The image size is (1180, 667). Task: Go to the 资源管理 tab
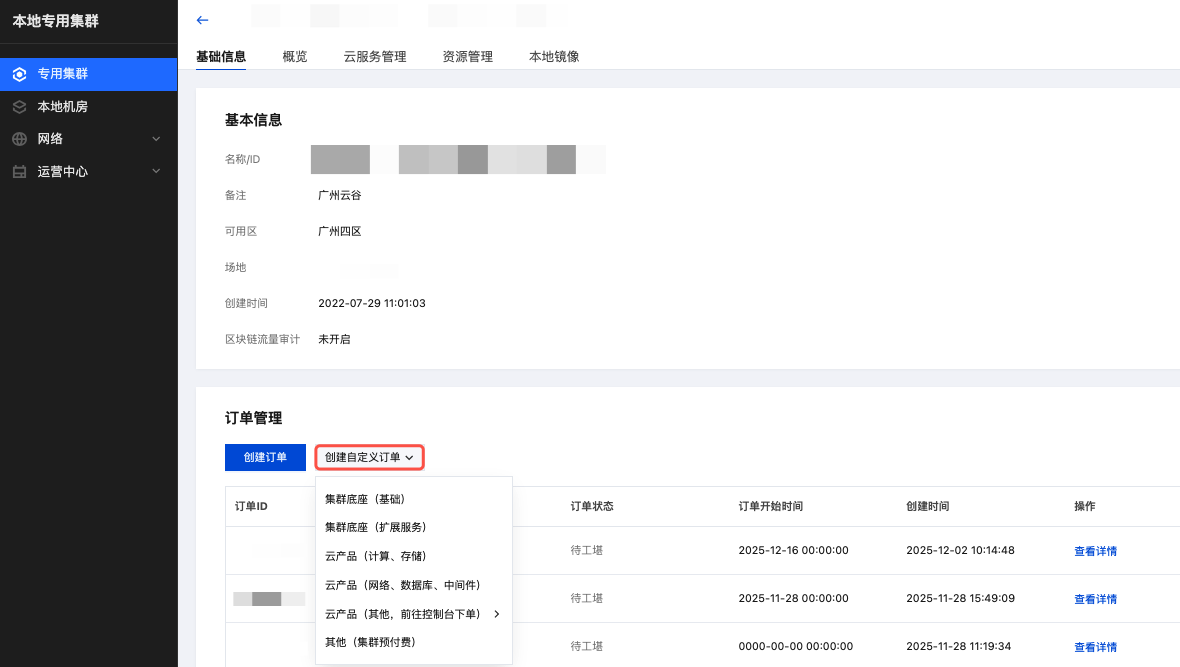click(x=467, y=57)
